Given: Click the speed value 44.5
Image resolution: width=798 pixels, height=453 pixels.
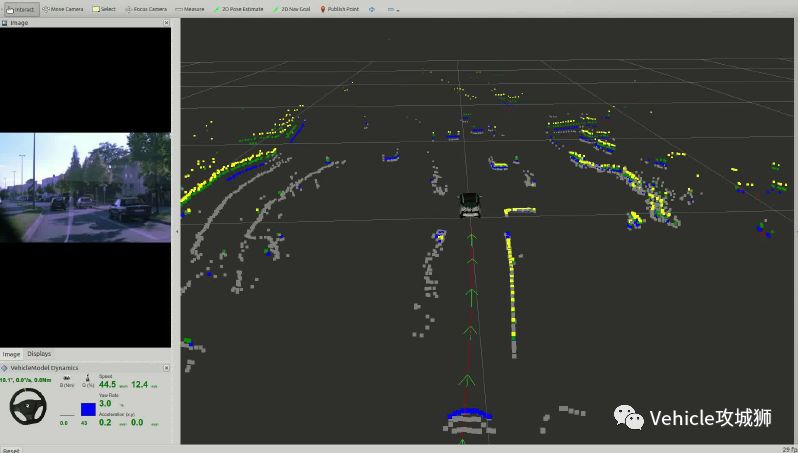Looking at the screenshot, I should [107, 384].
